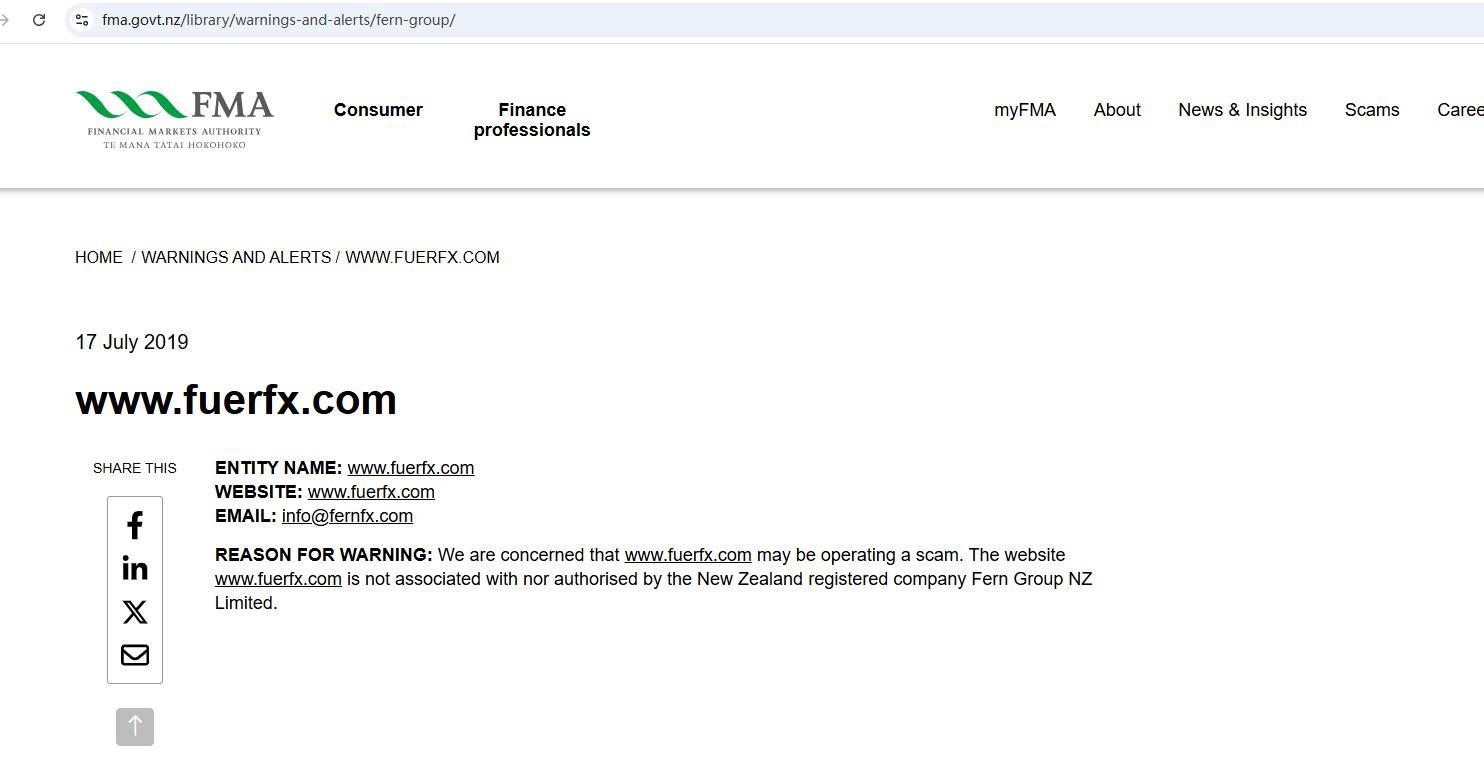Go to WARNINGS AND ALERTS breadcrumb
Viewport: 1484px width, 777px height.
[x=236, y=258]
